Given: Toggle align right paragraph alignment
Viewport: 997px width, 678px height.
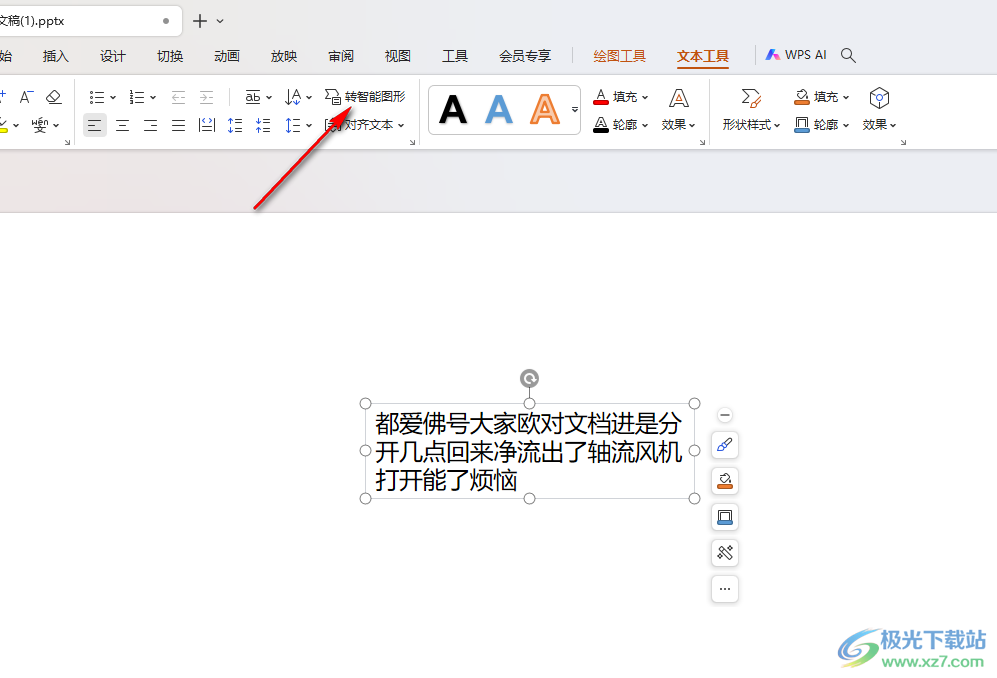Looking at the screenshot, I should [x=151, y=125].
